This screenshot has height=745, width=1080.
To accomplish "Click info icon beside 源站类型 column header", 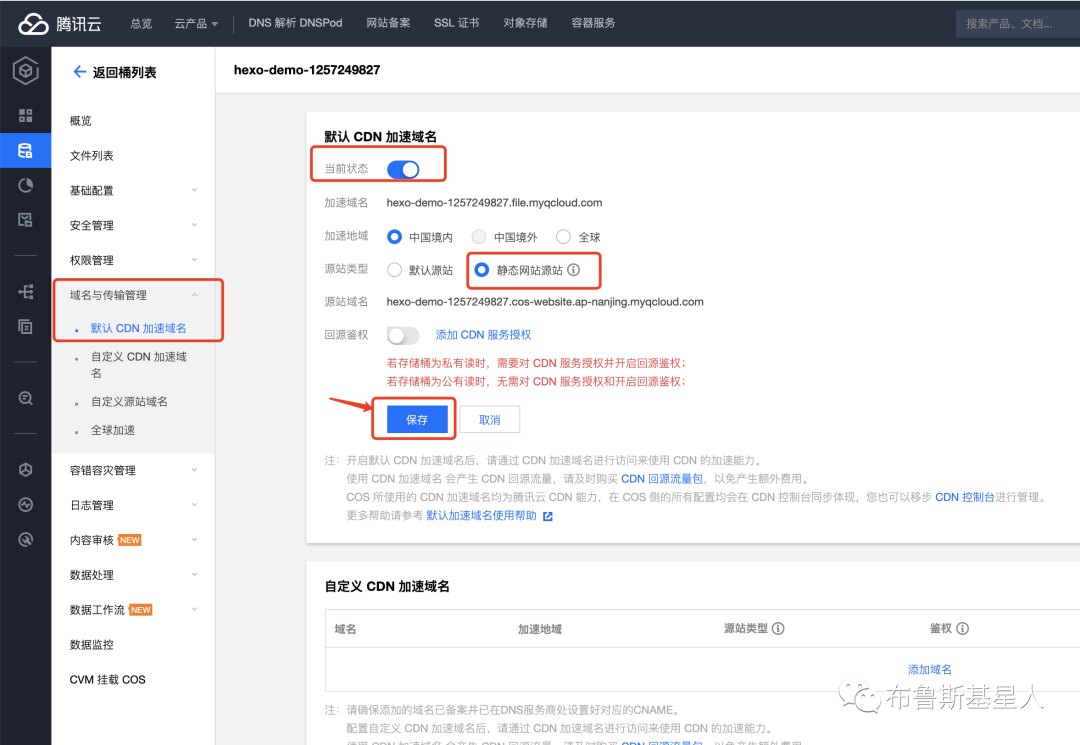I will [778, 629].
